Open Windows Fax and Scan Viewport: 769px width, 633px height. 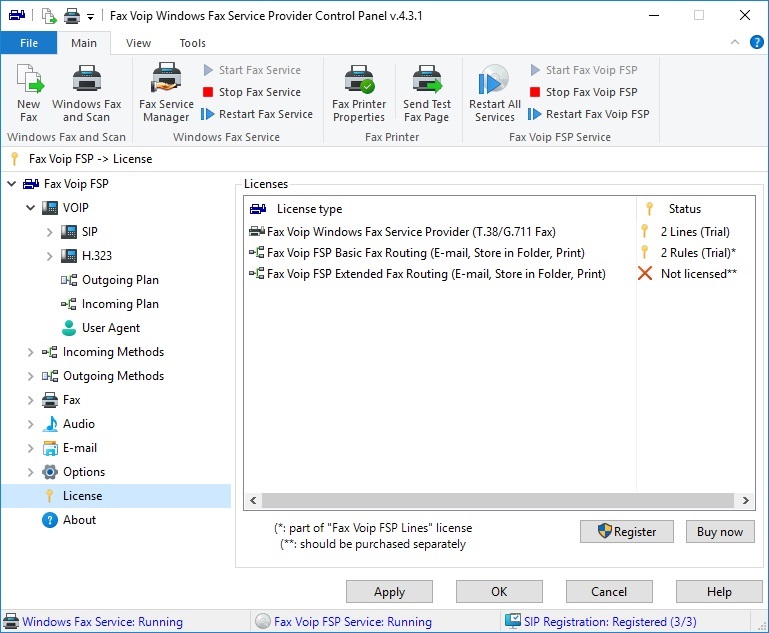86,93
